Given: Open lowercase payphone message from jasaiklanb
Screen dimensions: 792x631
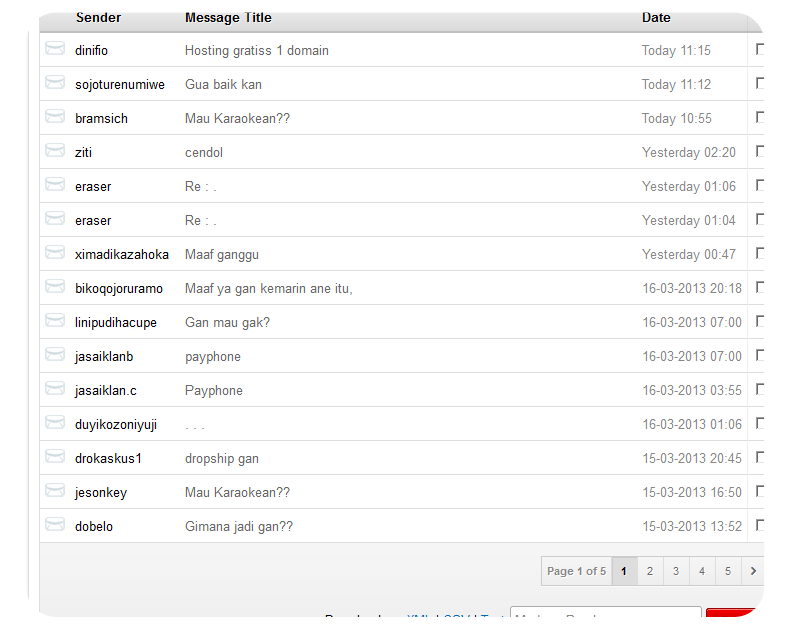Looking at the screenshot, I should pos(213,357).
